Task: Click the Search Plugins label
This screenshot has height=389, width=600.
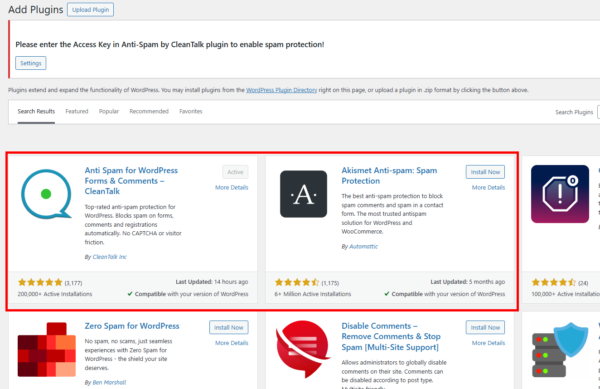Action: click(574, 112)
